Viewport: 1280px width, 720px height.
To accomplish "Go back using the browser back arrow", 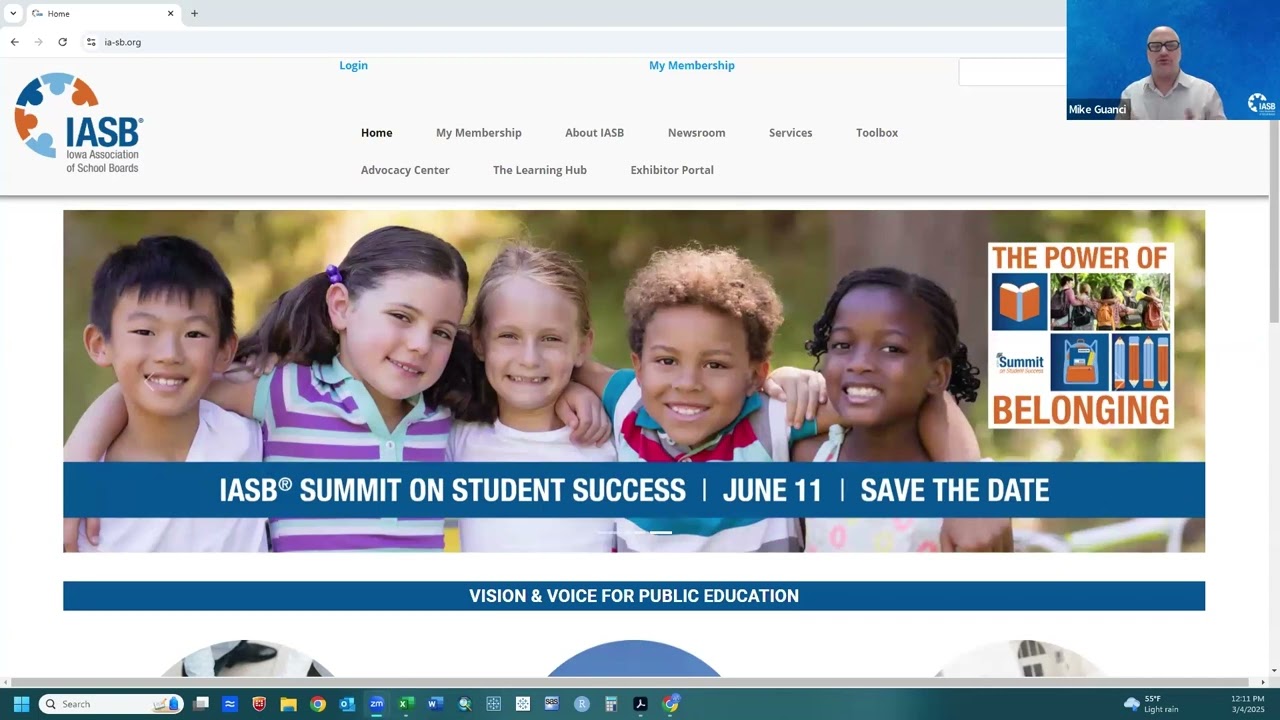I will point(14,42).
